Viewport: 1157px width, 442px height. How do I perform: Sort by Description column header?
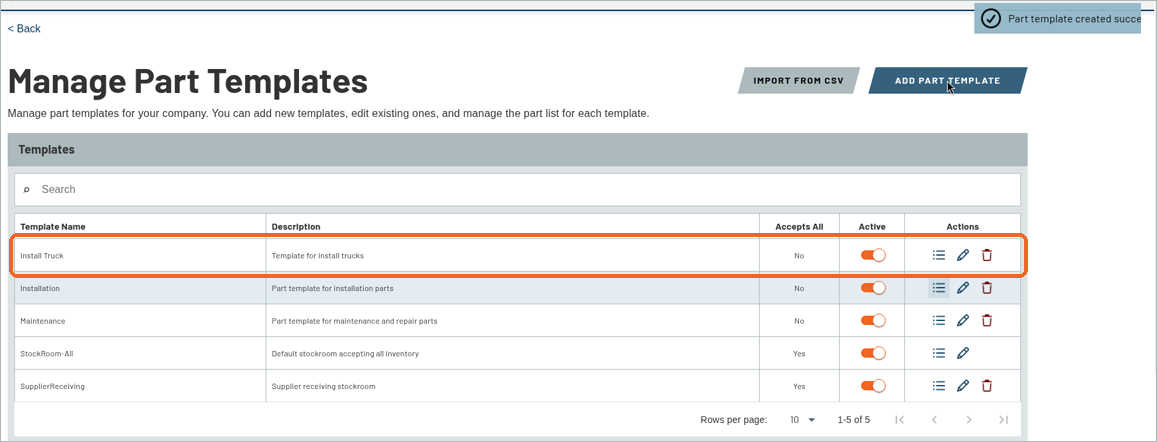coord(296,227)
